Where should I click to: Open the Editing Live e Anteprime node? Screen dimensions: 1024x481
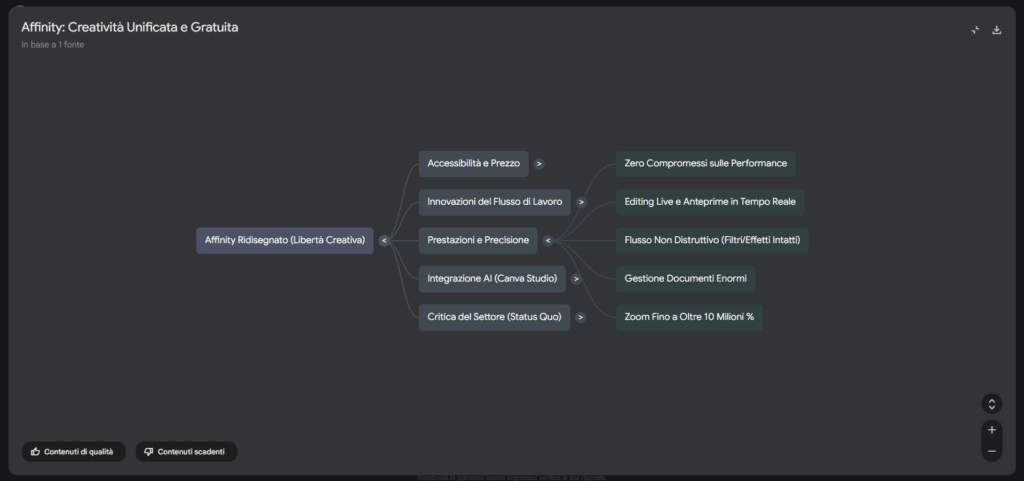pos(709,202)
